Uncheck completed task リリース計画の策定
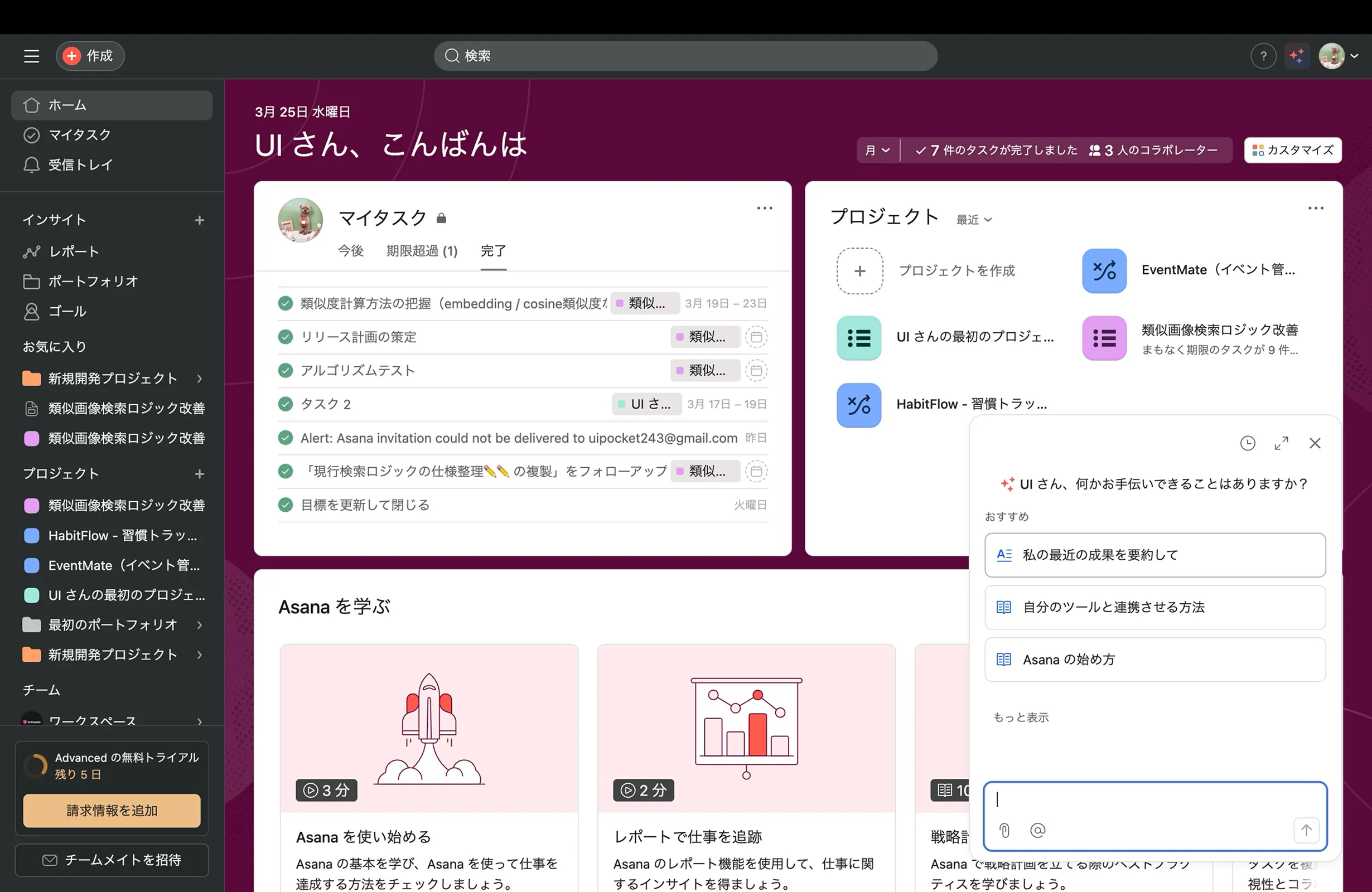The width and height of the screenshot is (1372, 892). click(x=286, y=337)
